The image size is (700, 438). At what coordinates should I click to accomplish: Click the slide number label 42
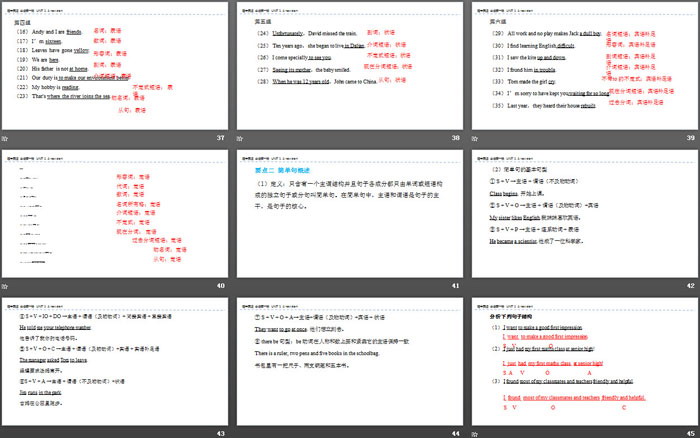691,286
